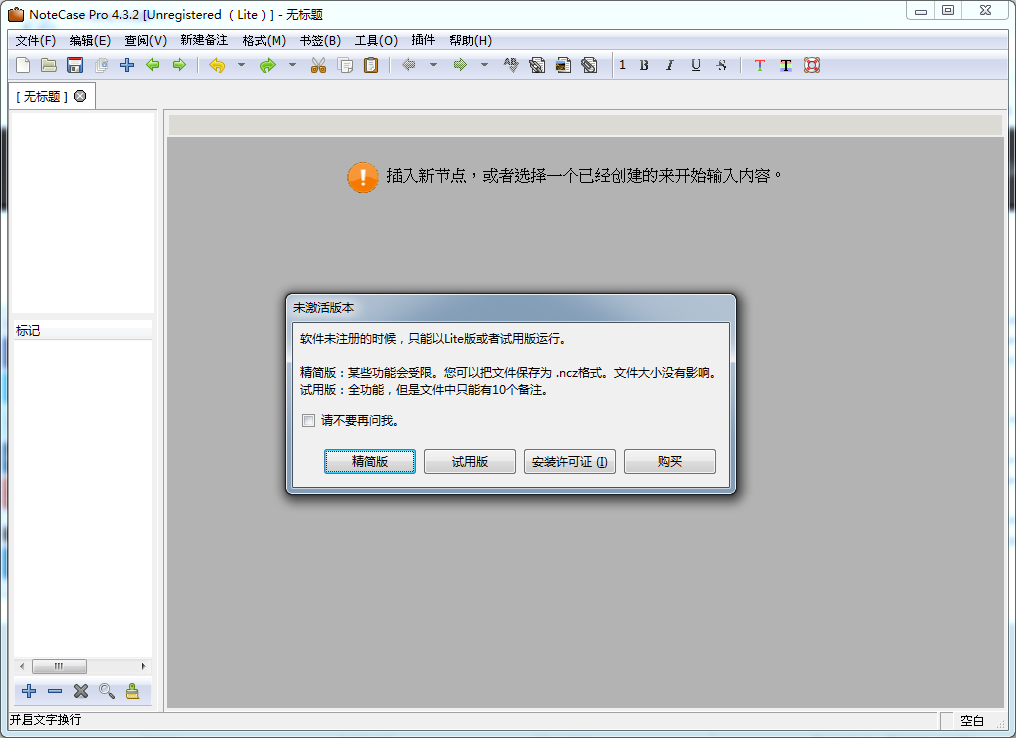This screenshot has width=1016, height=738.
Task: Open the Undo history dropdown arrow
Action: 241,65
